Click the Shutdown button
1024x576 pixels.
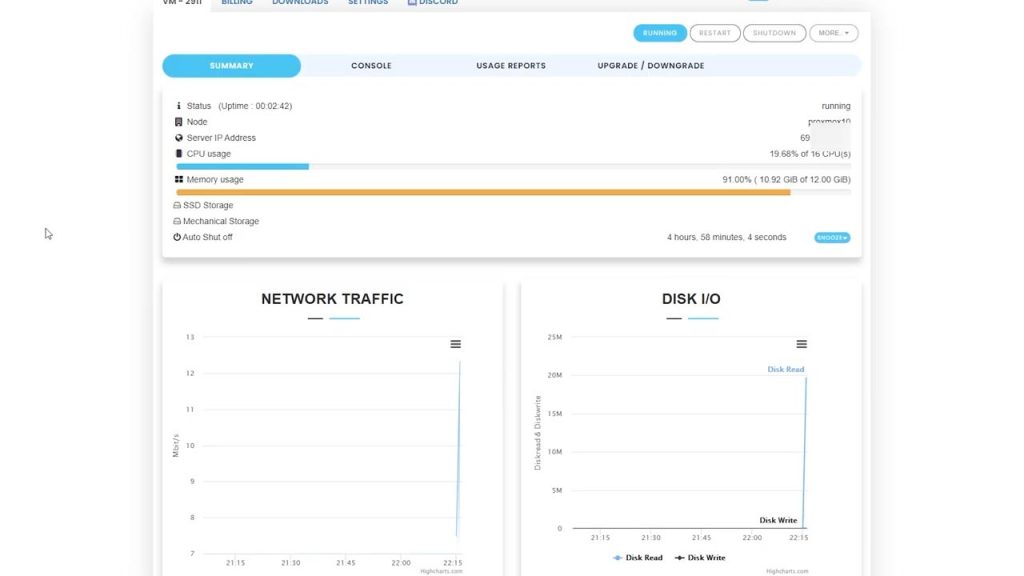[x=775, y=33]
